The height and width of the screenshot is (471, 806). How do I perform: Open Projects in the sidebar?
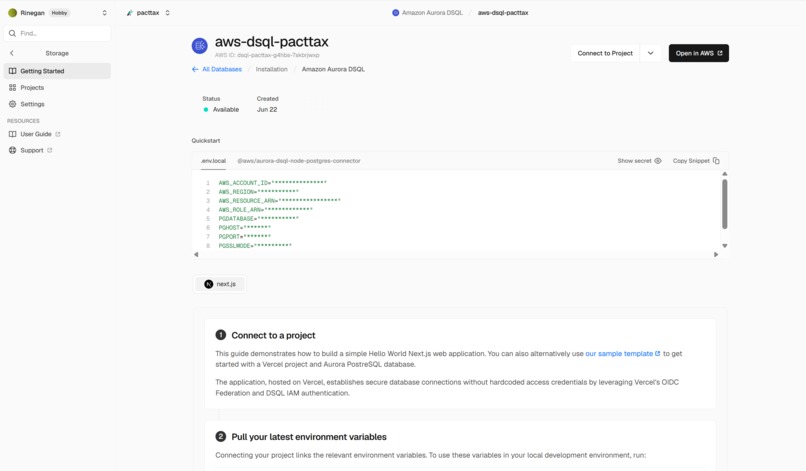click(57, 87)
